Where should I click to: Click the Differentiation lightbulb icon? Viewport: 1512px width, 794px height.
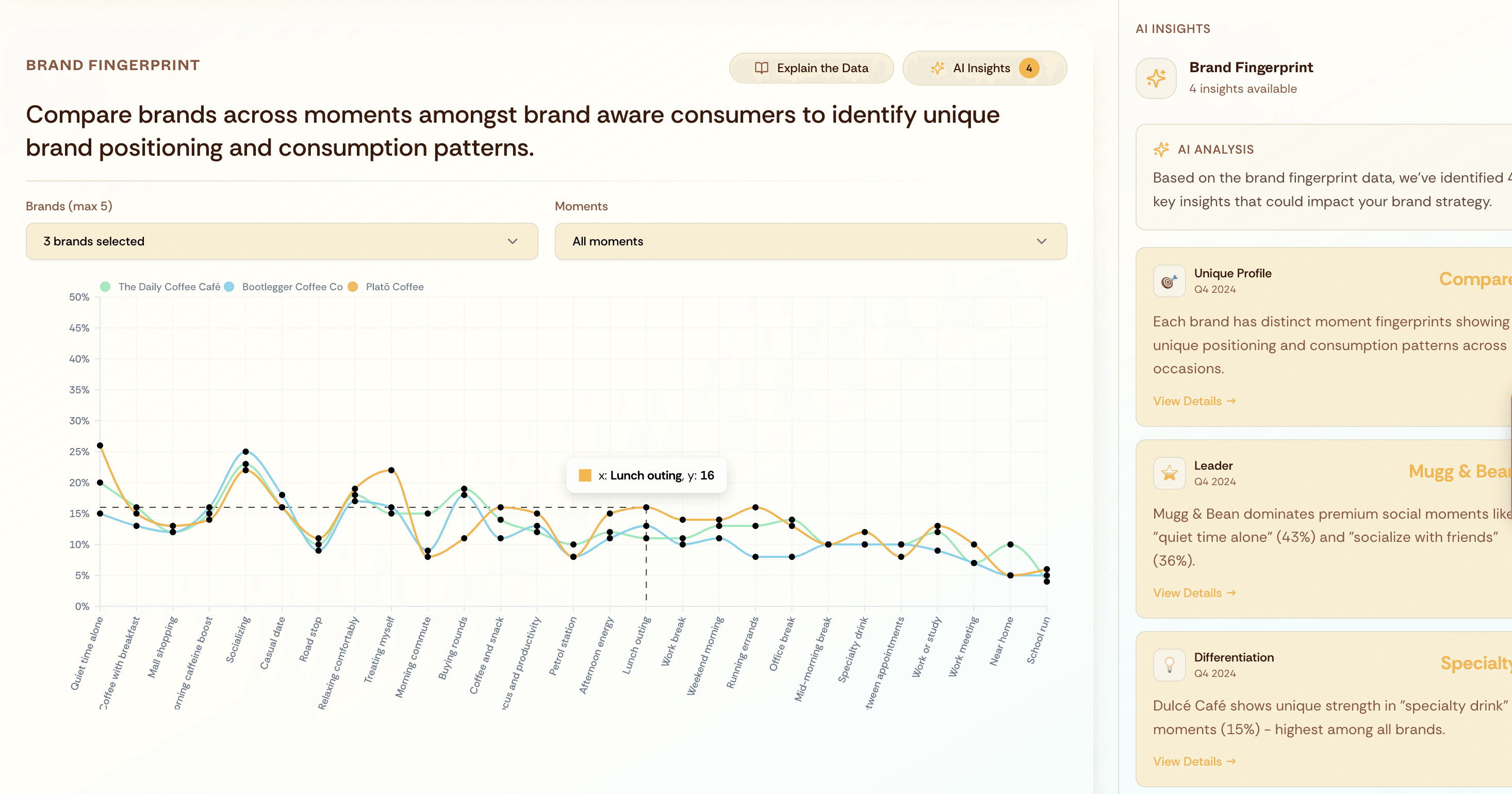(1169, 665)
